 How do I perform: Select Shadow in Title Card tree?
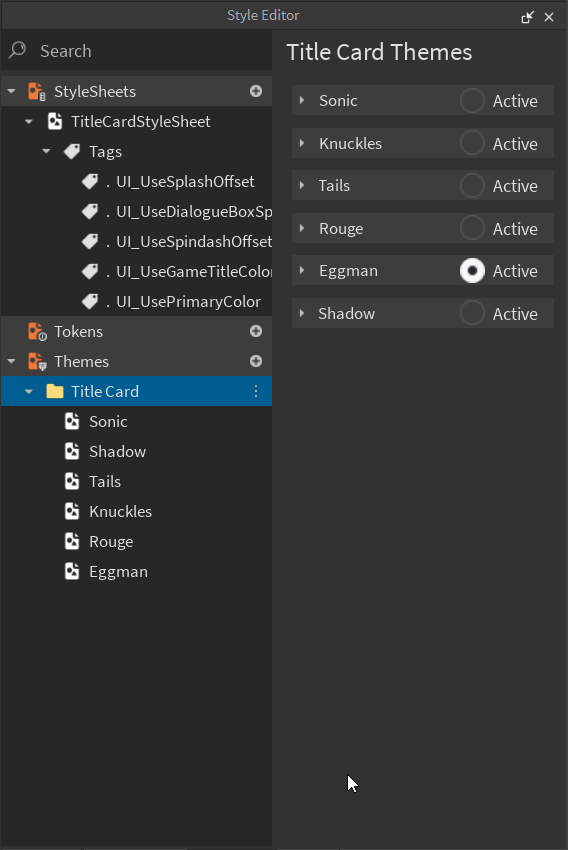tap(118, 452)
